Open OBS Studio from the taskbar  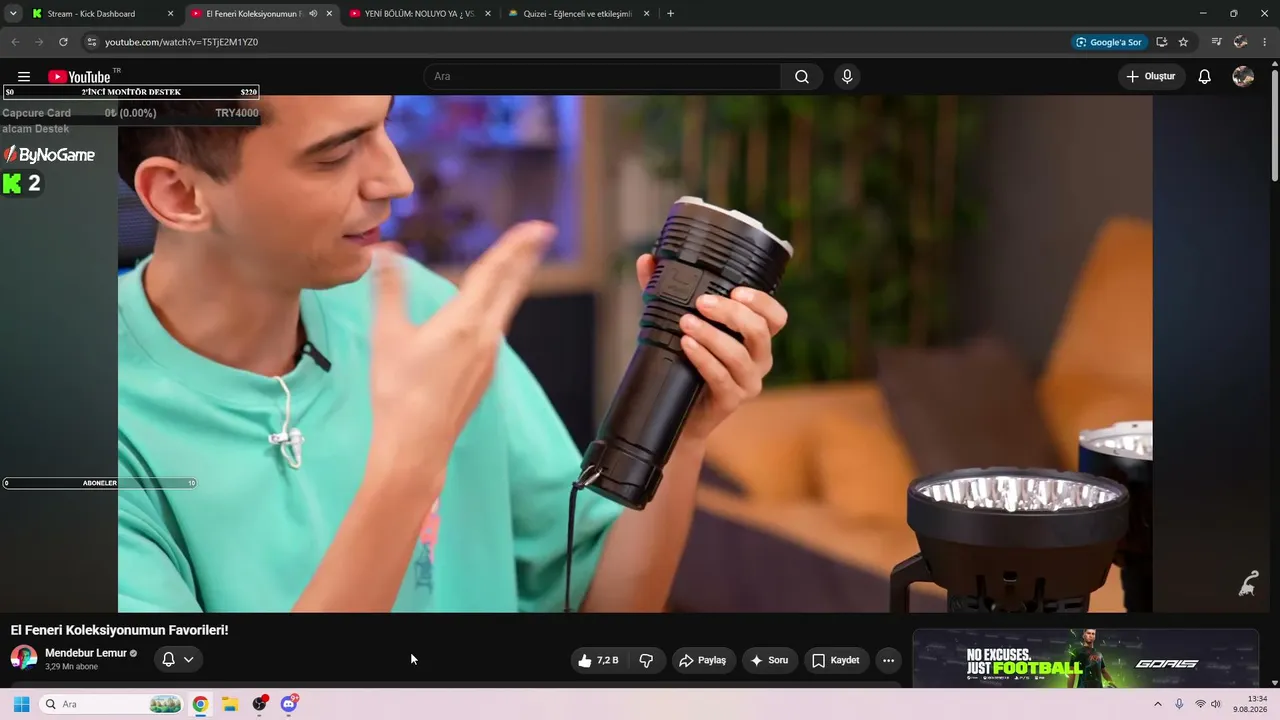(259, 704)
